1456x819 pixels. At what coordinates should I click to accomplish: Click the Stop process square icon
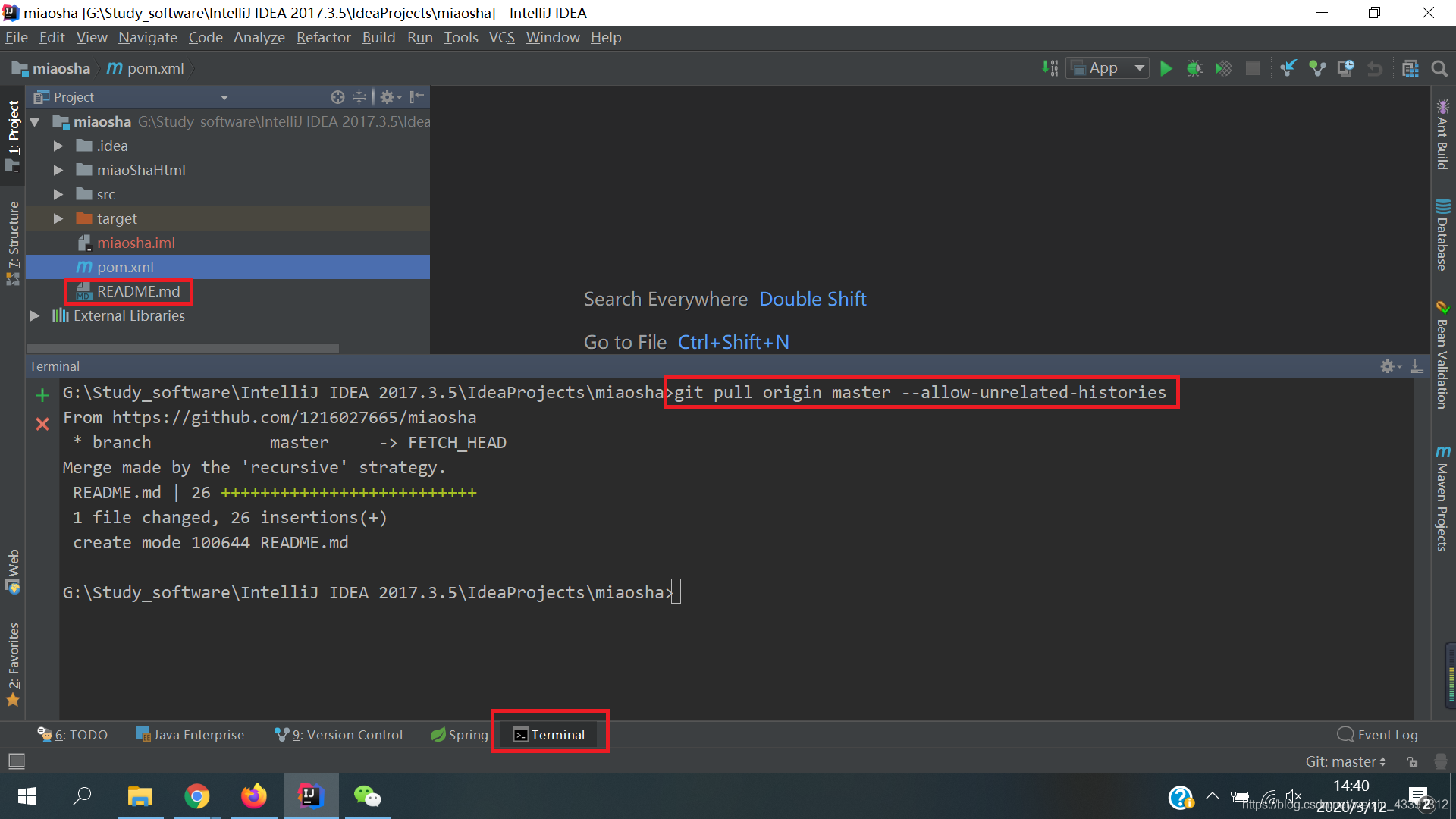(1253, 68)
